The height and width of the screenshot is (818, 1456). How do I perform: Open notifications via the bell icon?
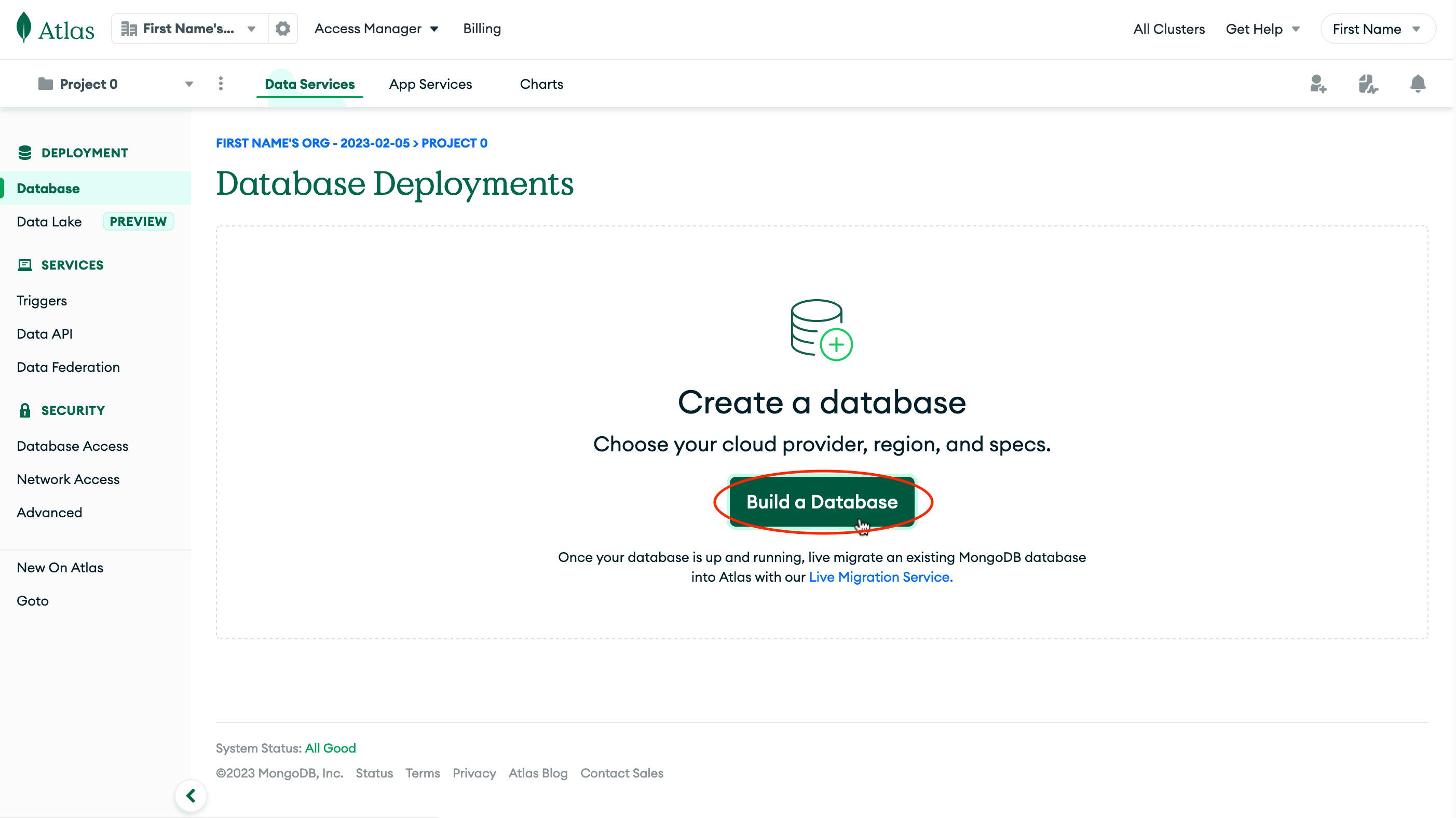point(1418,84)
